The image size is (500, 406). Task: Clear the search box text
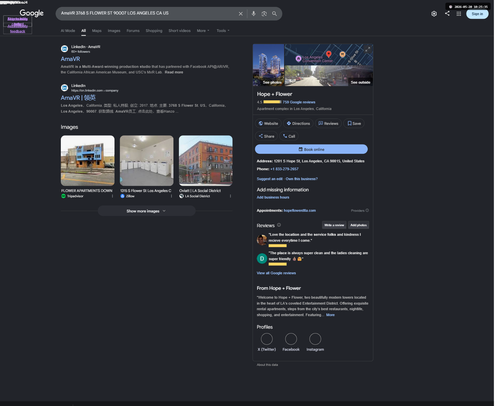[241, 14]
